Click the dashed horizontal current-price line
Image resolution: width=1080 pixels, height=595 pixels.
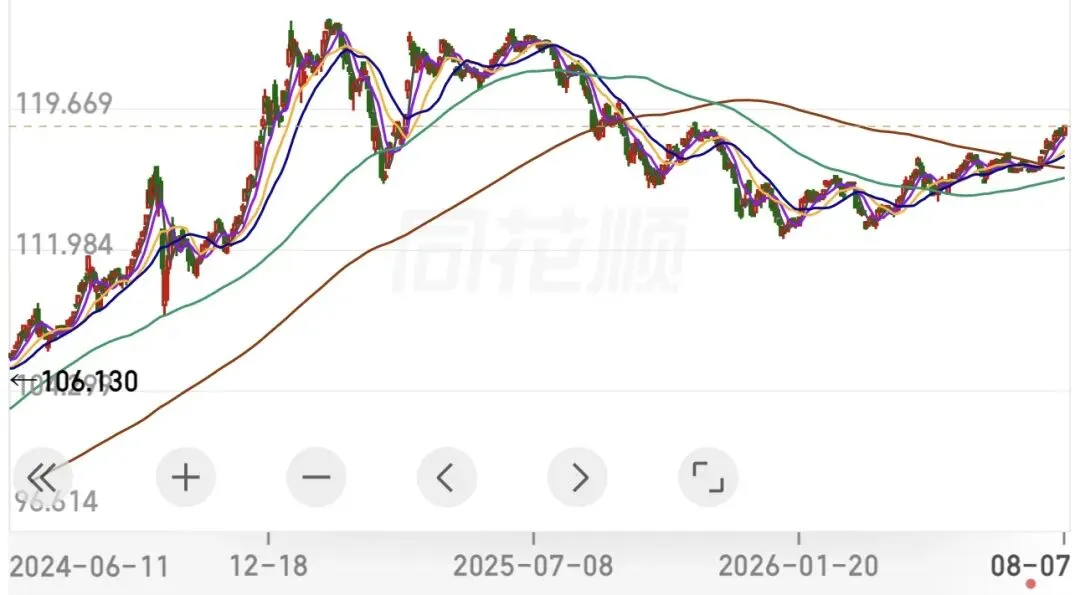click(x=537, y=126)
